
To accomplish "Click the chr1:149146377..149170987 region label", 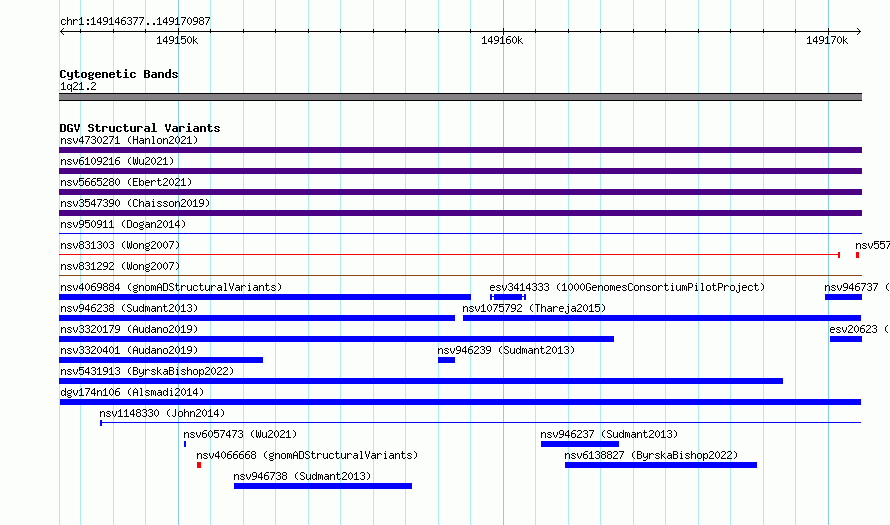I will [135, 22].
